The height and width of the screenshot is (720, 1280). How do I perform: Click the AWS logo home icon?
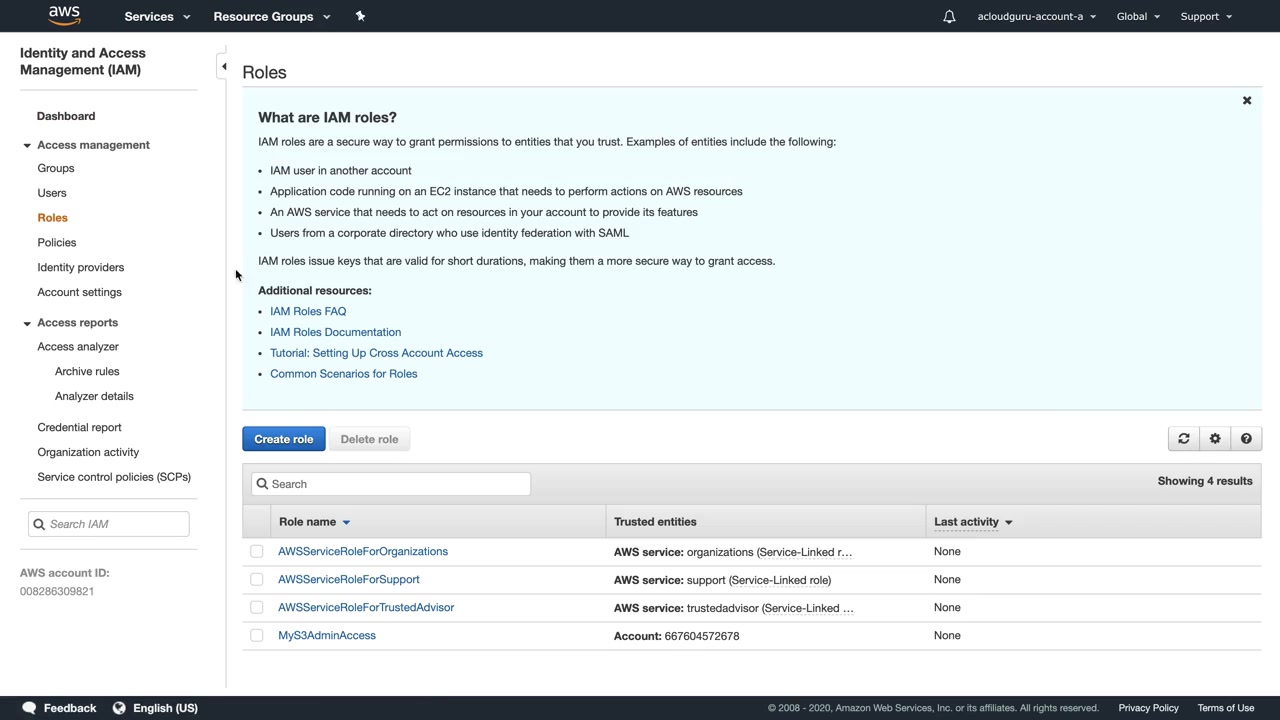click(x=64, y=15)
